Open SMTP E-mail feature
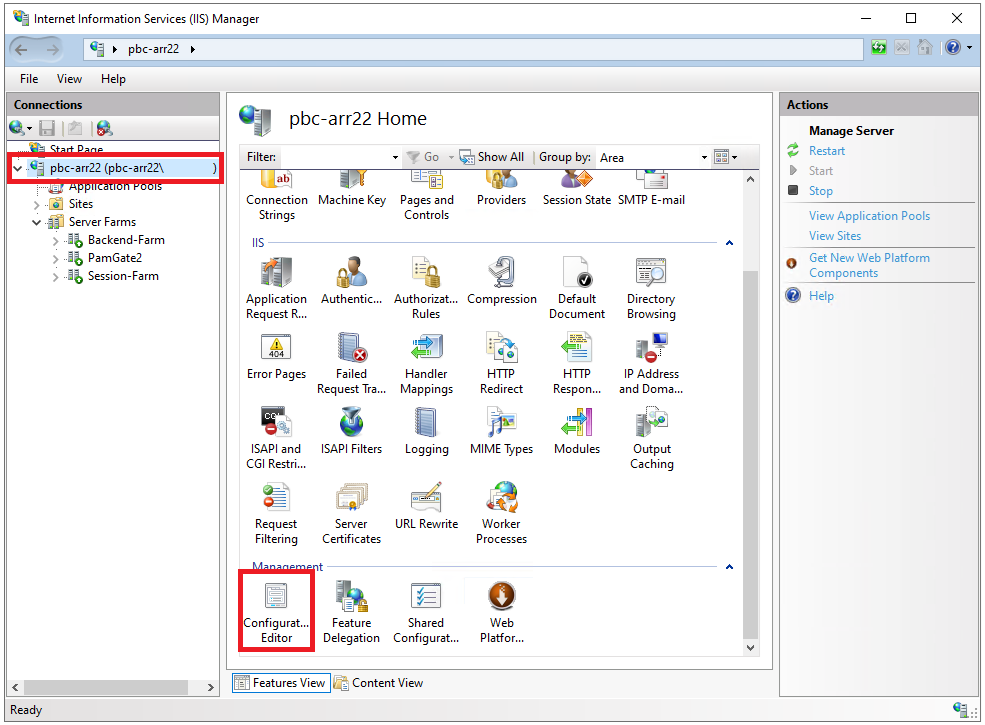 tap(651, 189)
